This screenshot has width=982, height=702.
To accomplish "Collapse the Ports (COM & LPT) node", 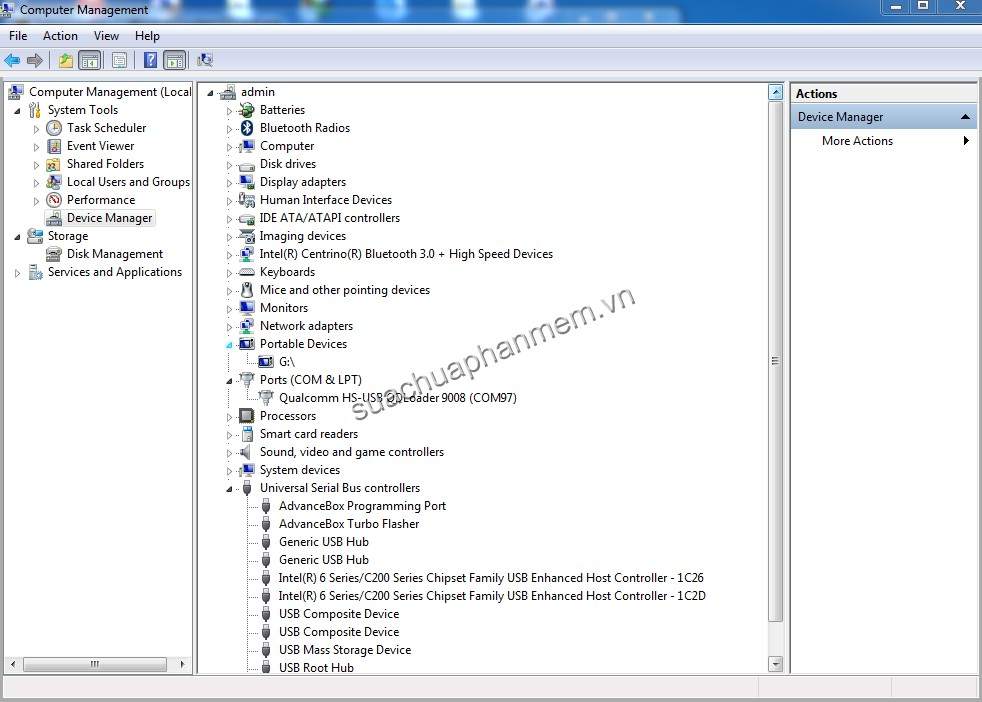I will click(x=229, y=381).
